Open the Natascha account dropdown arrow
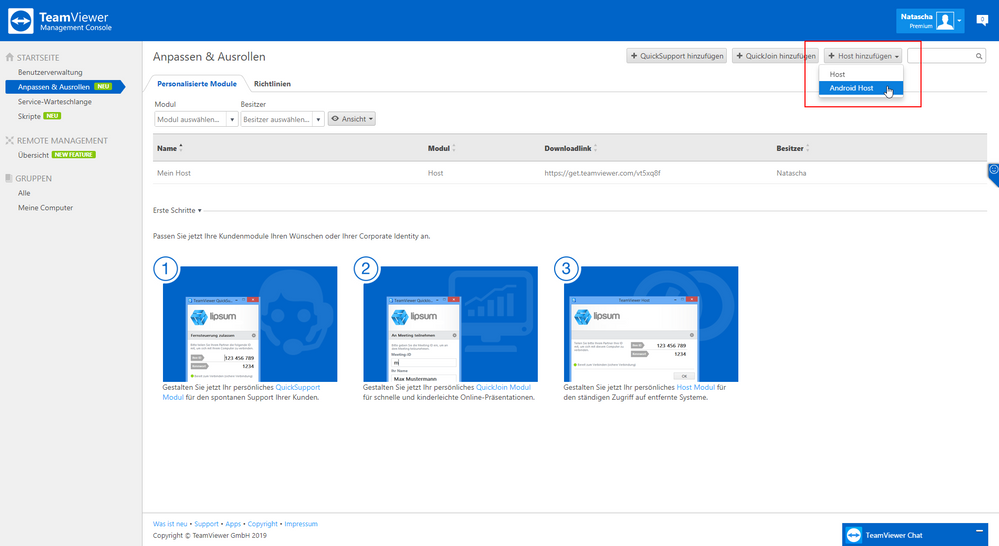 [x=959, y=21]
